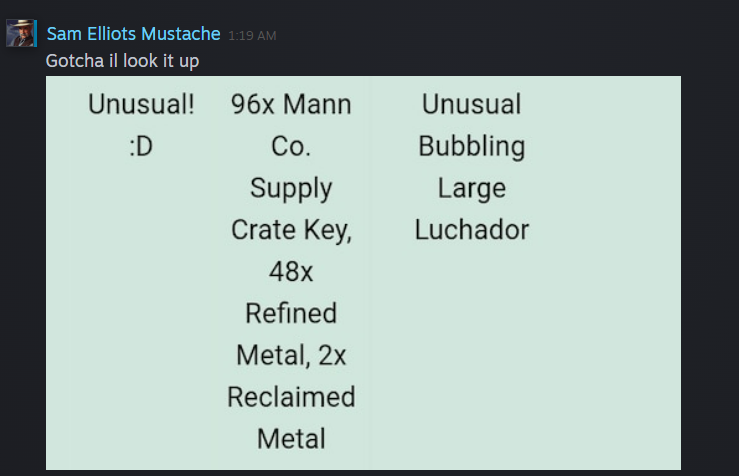Click the blue status bar beside avatar
Screen dimensions: 739x476
(x=35, y=33)
